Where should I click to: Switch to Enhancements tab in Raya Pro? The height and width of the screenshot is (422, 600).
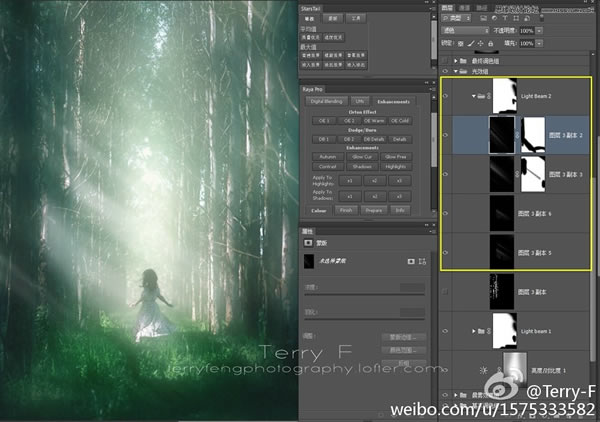(x=393, y=102)
